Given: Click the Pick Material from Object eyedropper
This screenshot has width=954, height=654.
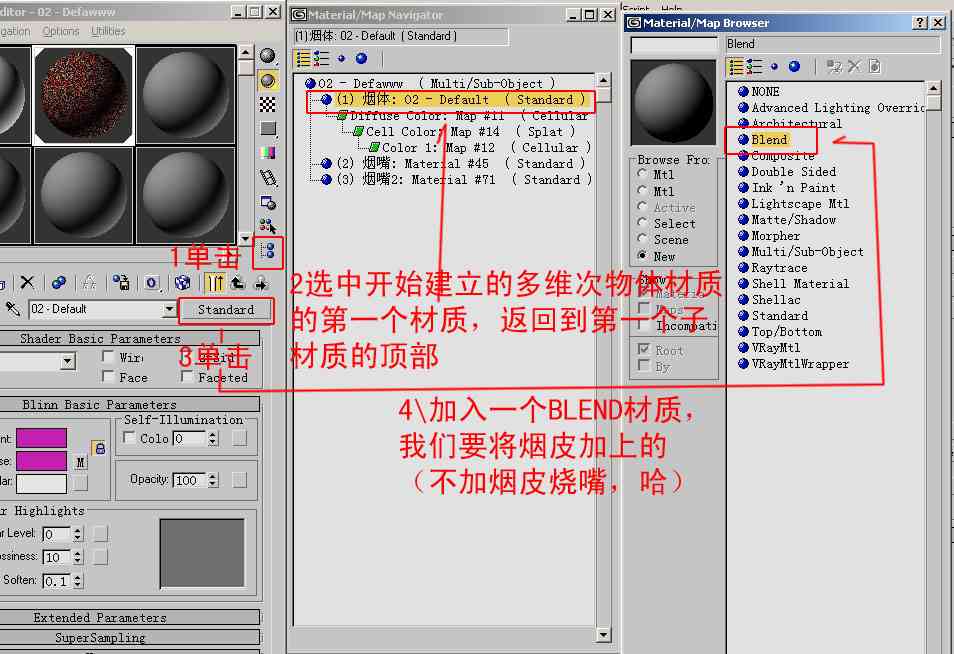Looking at the screenshot, I should coord(13,309).
